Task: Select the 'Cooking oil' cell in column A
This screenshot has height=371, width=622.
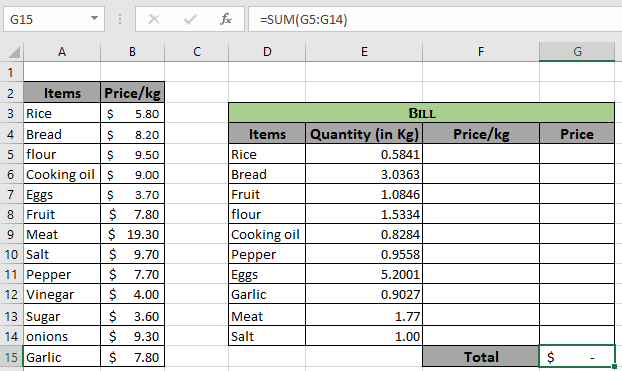Action: click(x=62, y=174)
